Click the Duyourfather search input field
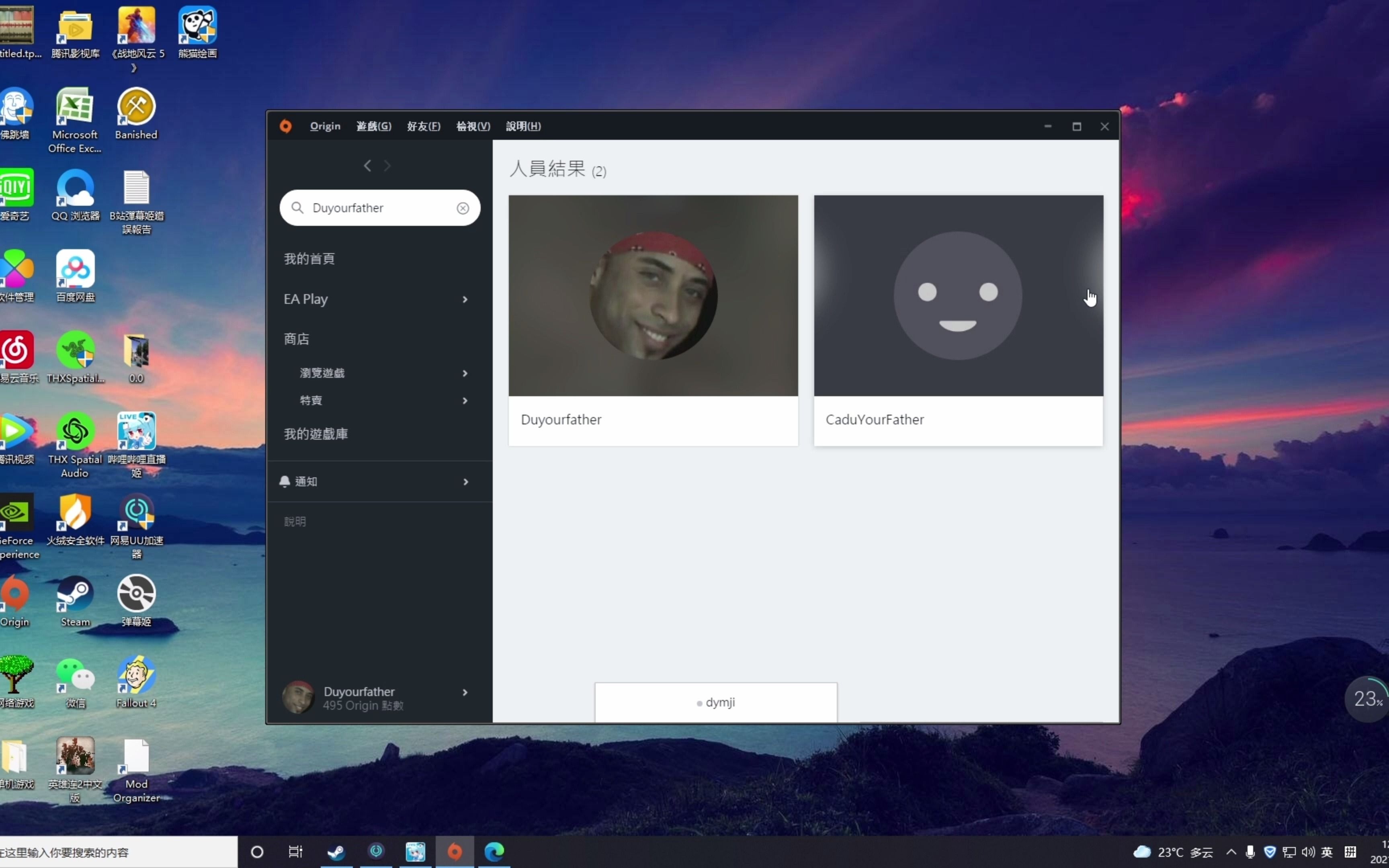Screen dimensions: 1389x868 [x=379, y=208]
